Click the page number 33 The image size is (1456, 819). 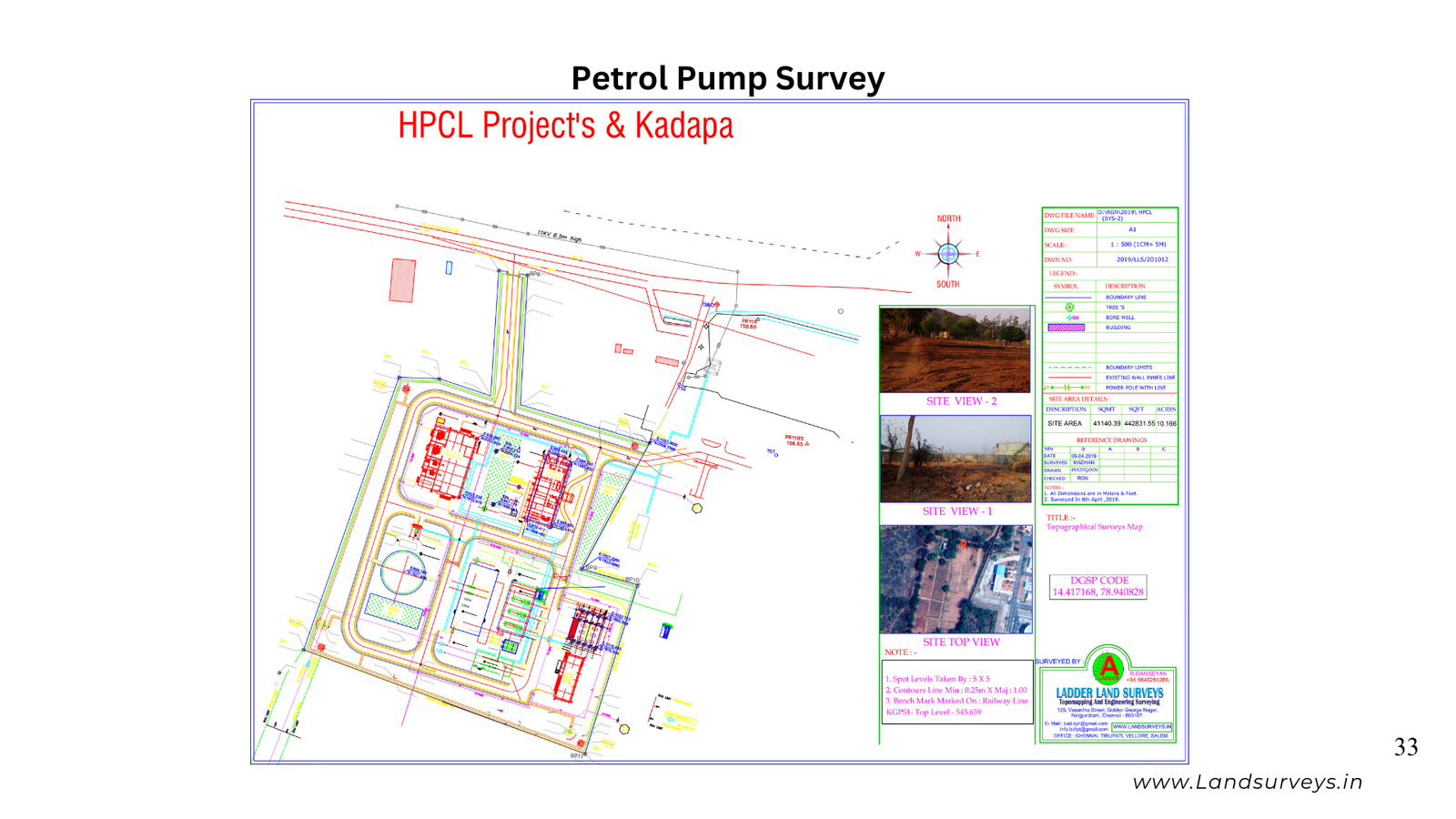click(x=1406, y=747)
